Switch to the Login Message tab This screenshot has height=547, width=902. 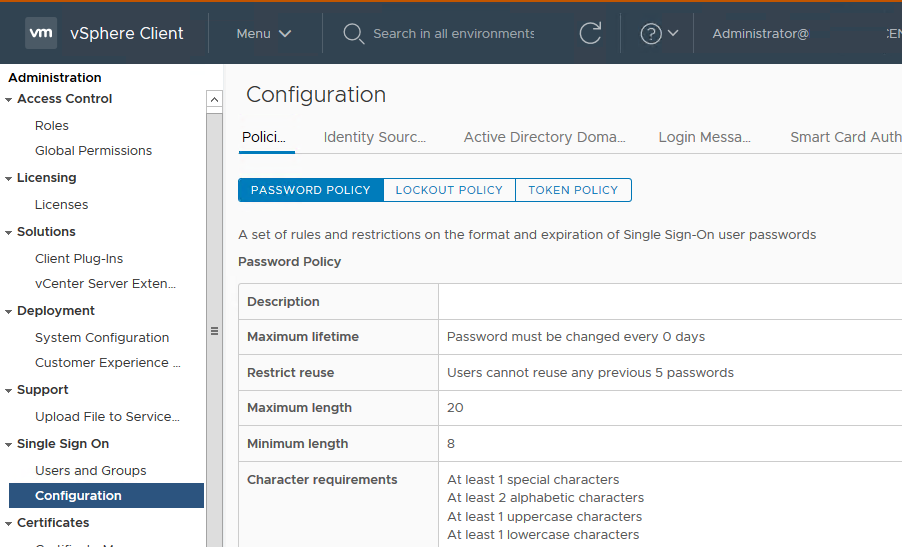[x=704, y=137]
